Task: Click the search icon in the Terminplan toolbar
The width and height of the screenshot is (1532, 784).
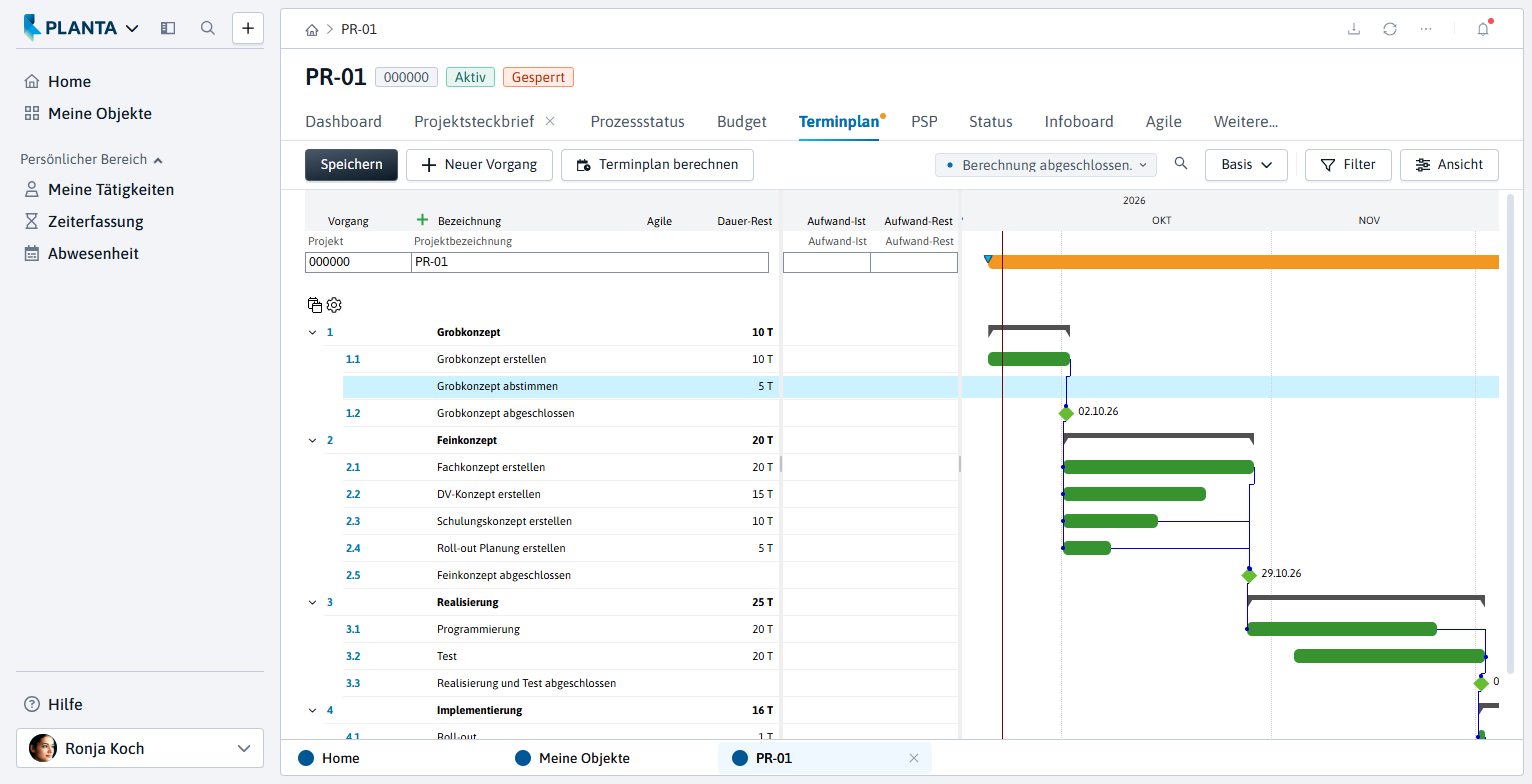Action: click(x=1181, y=164)
